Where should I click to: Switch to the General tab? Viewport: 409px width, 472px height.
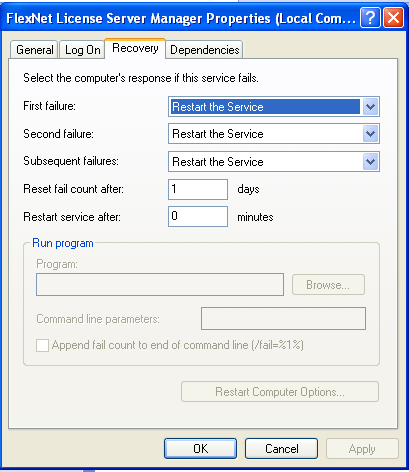tap(34, 50)
